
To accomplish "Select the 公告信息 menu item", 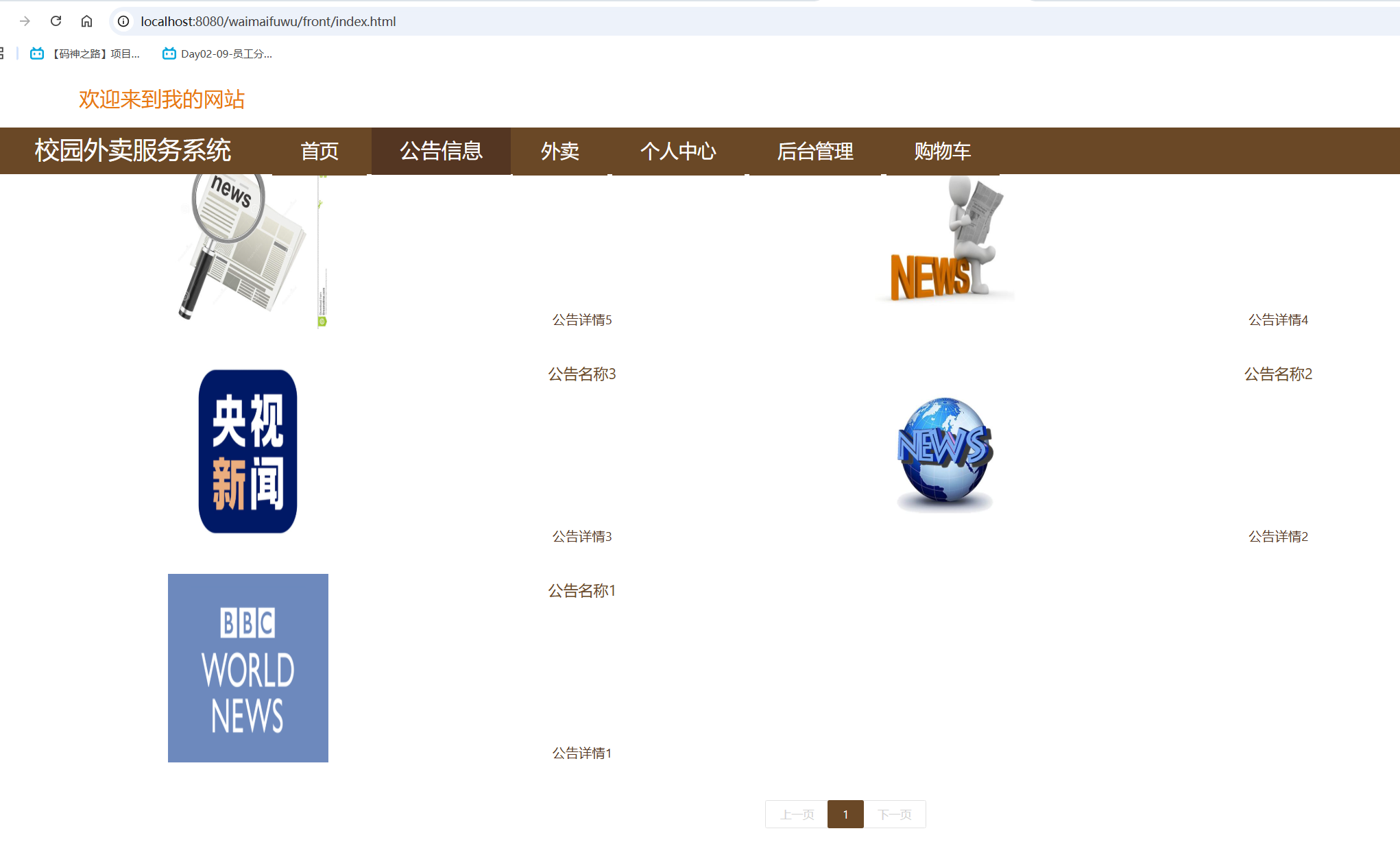I will tap(442, 151).
